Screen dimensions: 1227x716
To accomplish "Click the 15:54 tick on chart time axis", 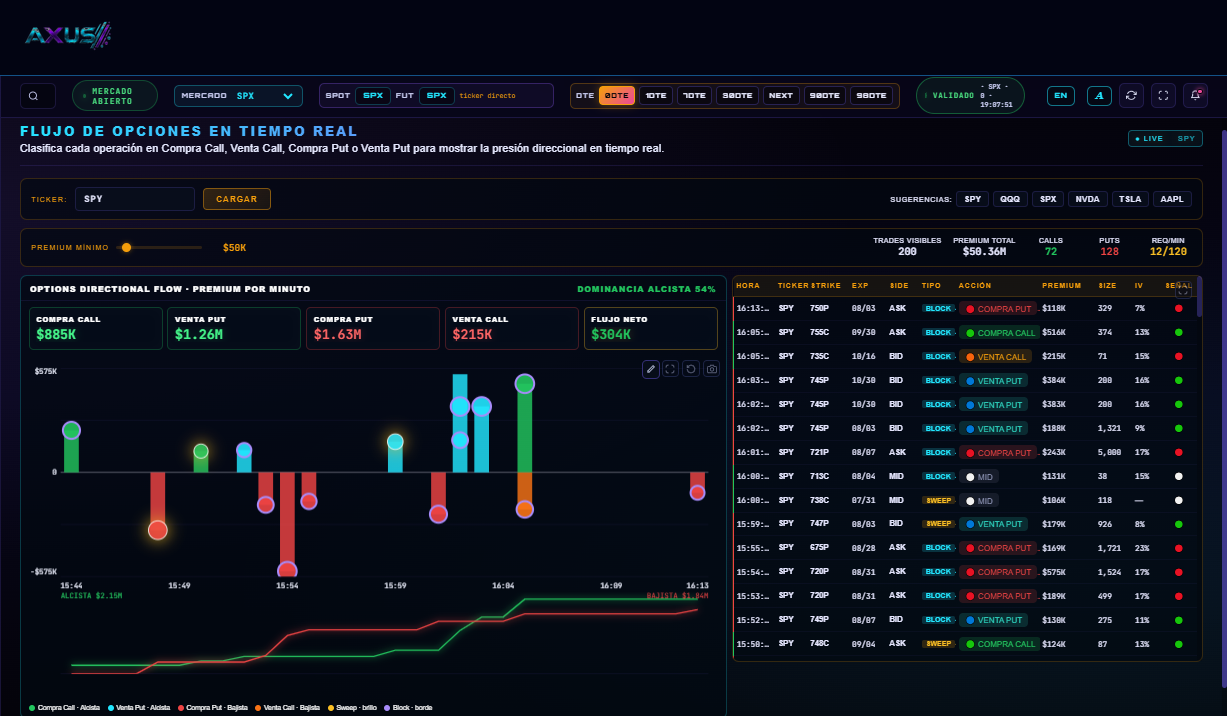I will click(x=287, y=585).
